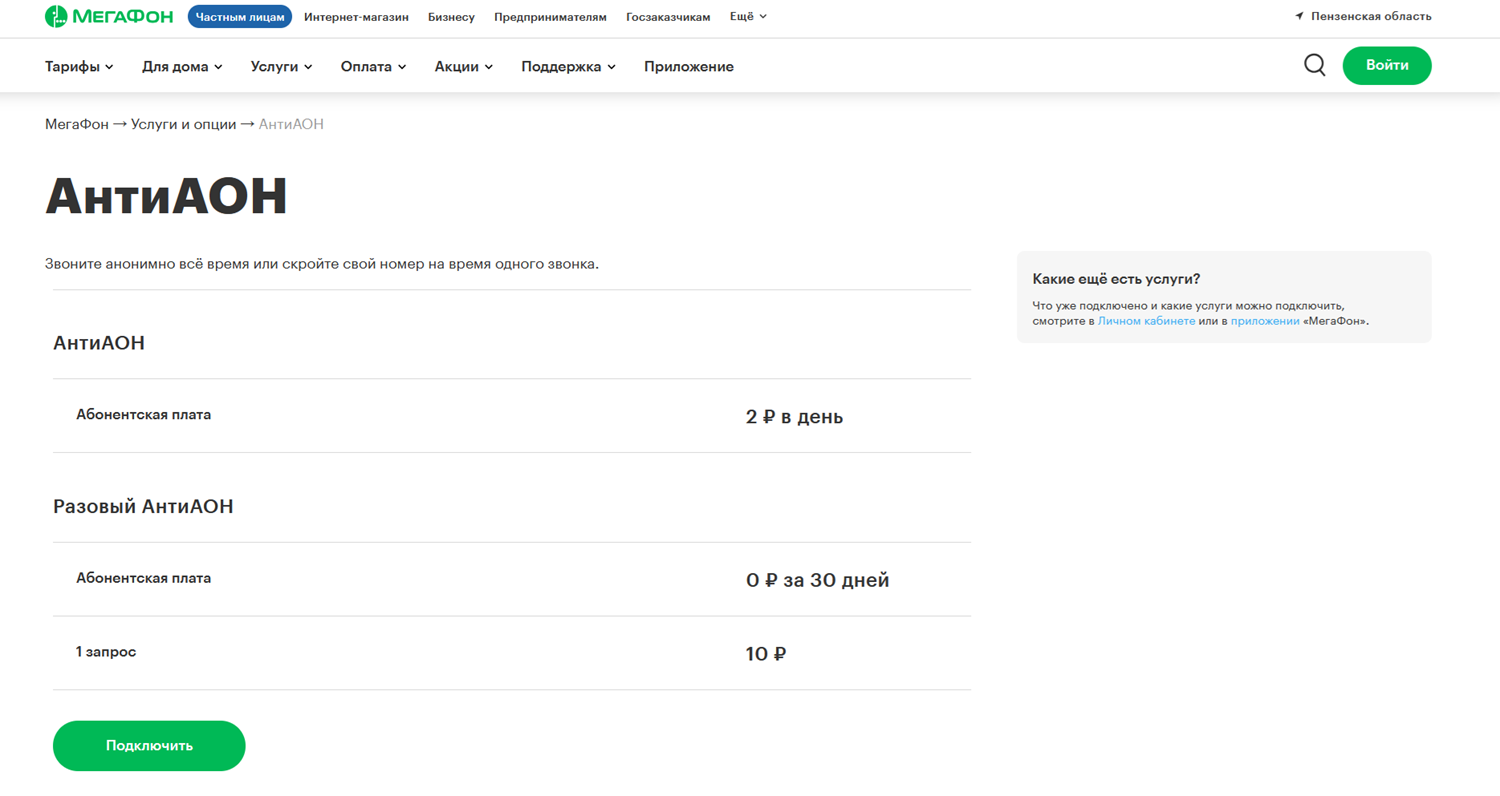Viewport: 1500px width, 796px height.
Task: Click the MegaFon logo
Action: pyautogui.click(x=109, y=17)
